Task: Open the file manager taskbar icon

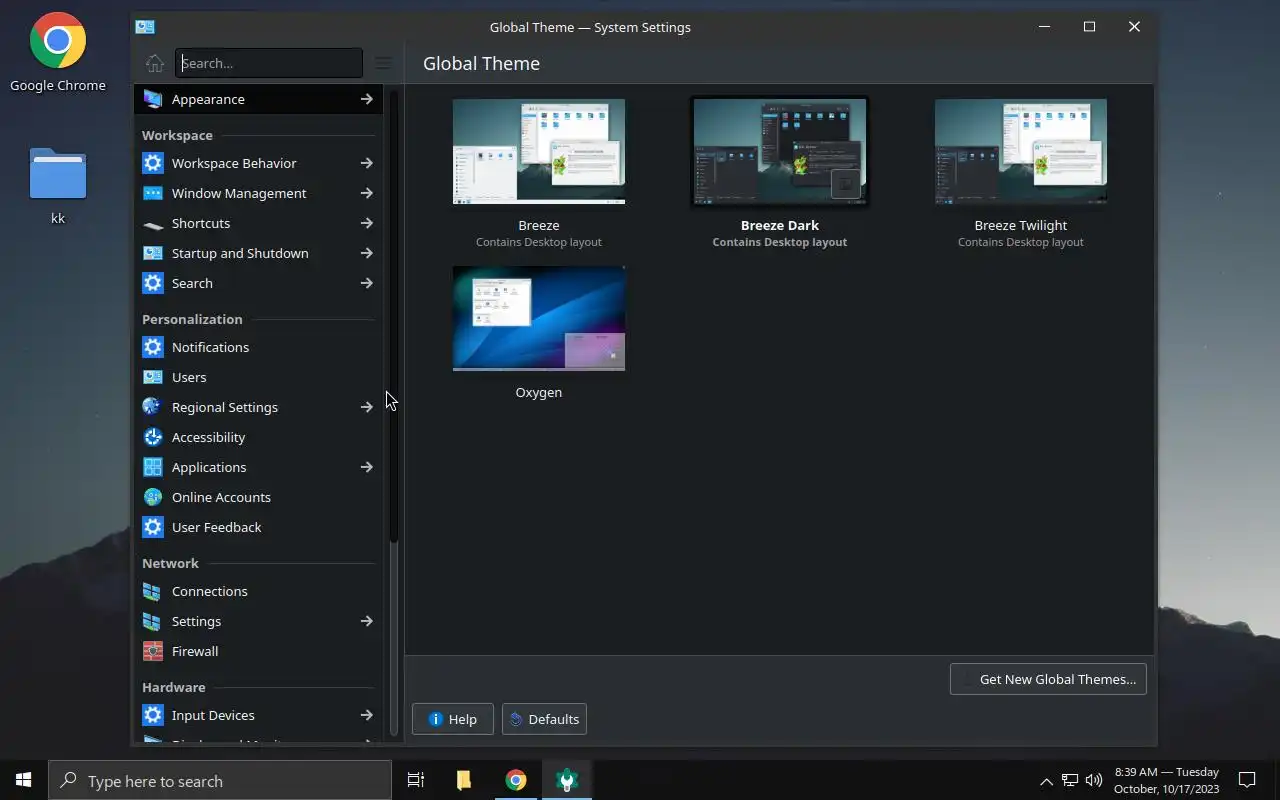Action: 464,780
